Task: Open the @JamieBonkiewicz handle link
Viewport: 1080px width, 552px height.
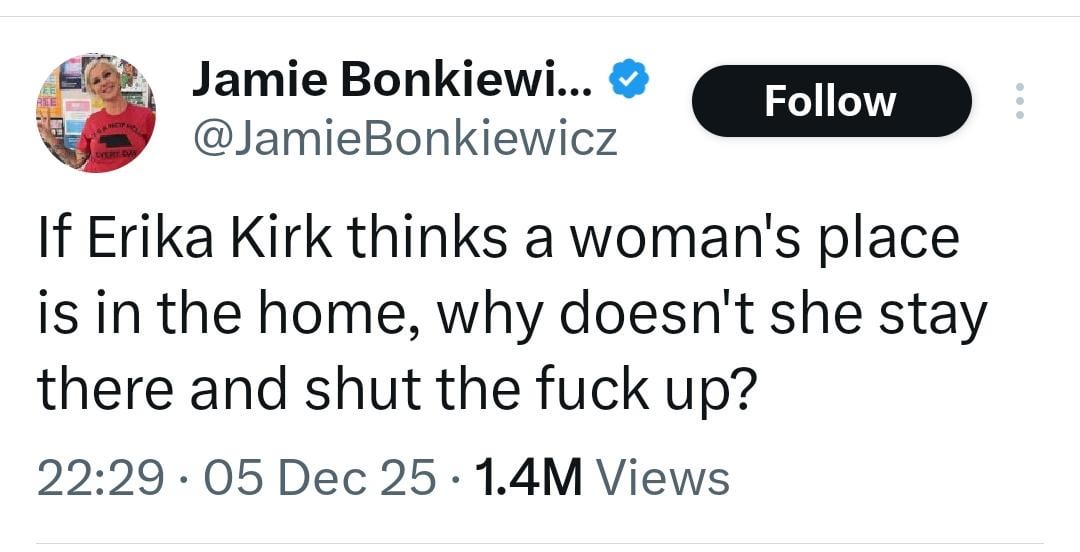Action: pyautogui.click(x=404, y=141)
